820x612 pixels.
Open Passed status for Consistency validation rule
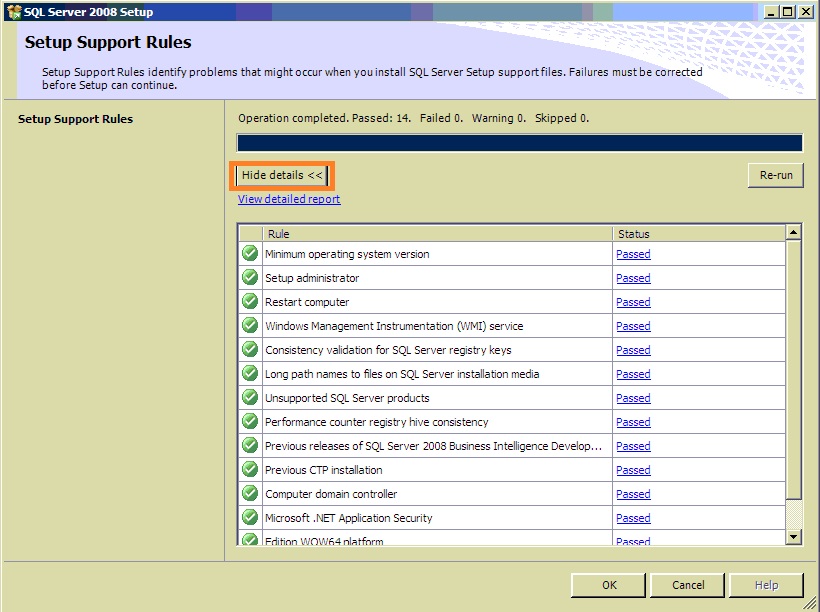click(x=633, y=350)
